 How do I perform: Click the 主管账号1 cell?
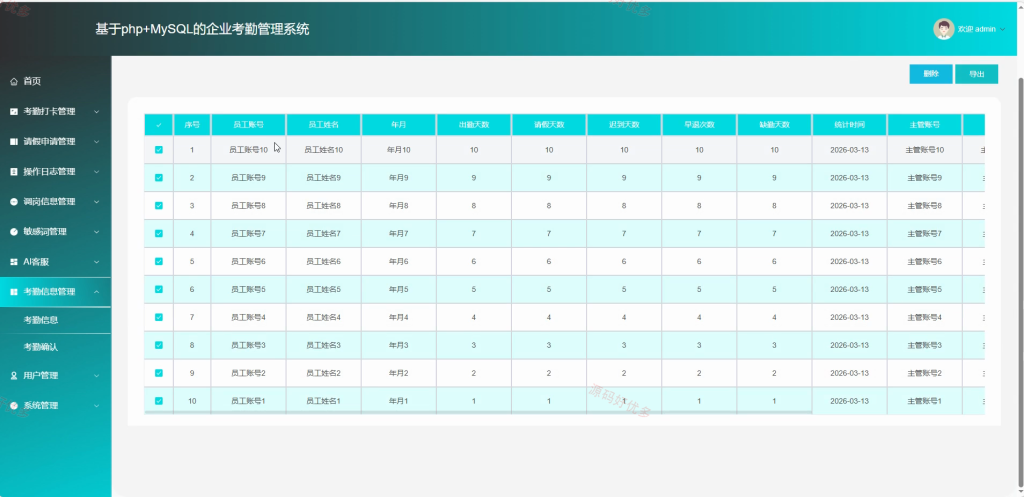924,401
